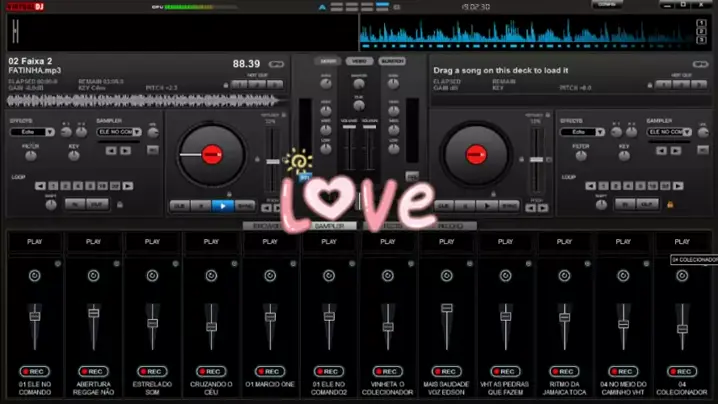This screenshot has height=404, width=718.
Task: Click the left channel Gain knob
Action: [x=326, y=84]
